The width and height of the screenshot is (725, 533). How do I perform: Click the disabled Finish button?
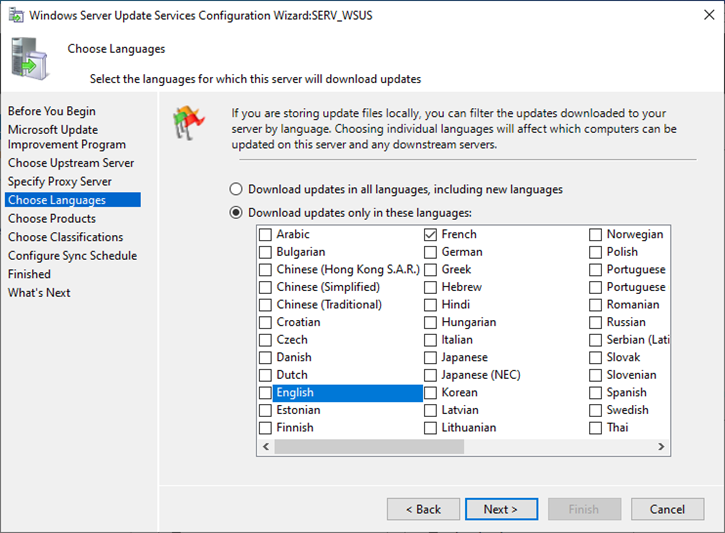point(584,509)
